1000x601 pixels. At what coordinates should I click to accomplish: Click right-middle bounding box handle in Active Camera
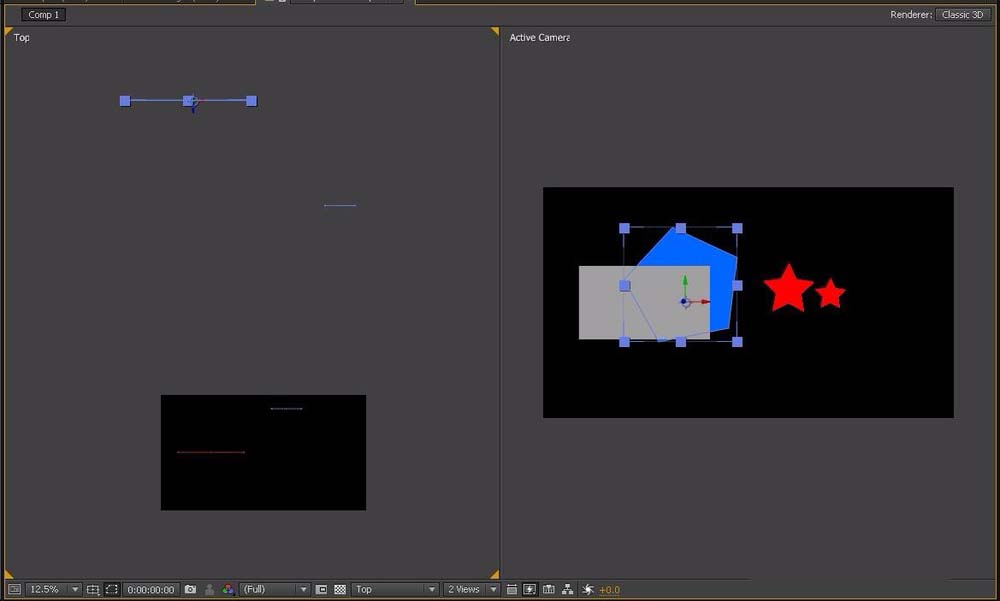coord(737,285)
